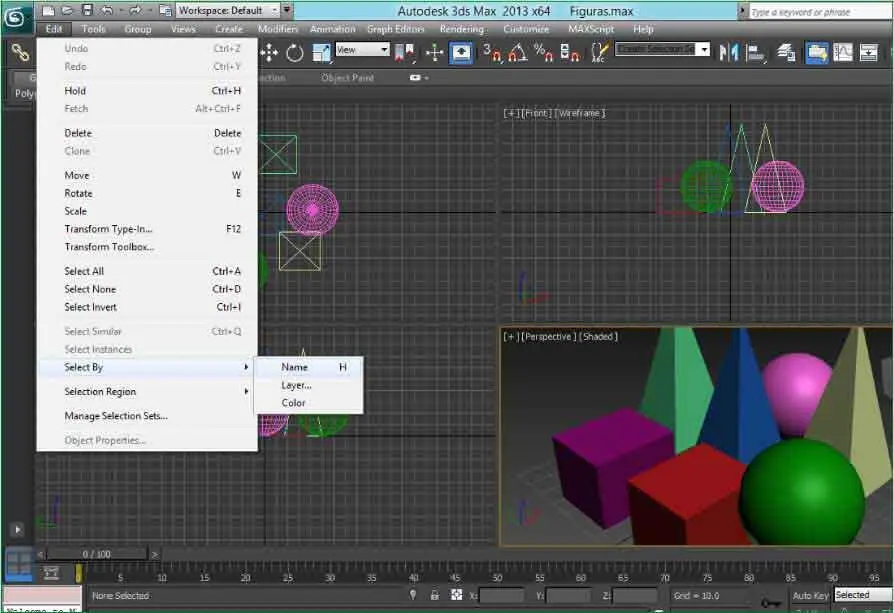894x613 pixels.
Task: Click the Undo arrow in quick access toolbar
Action: click(x=107, y=10)
